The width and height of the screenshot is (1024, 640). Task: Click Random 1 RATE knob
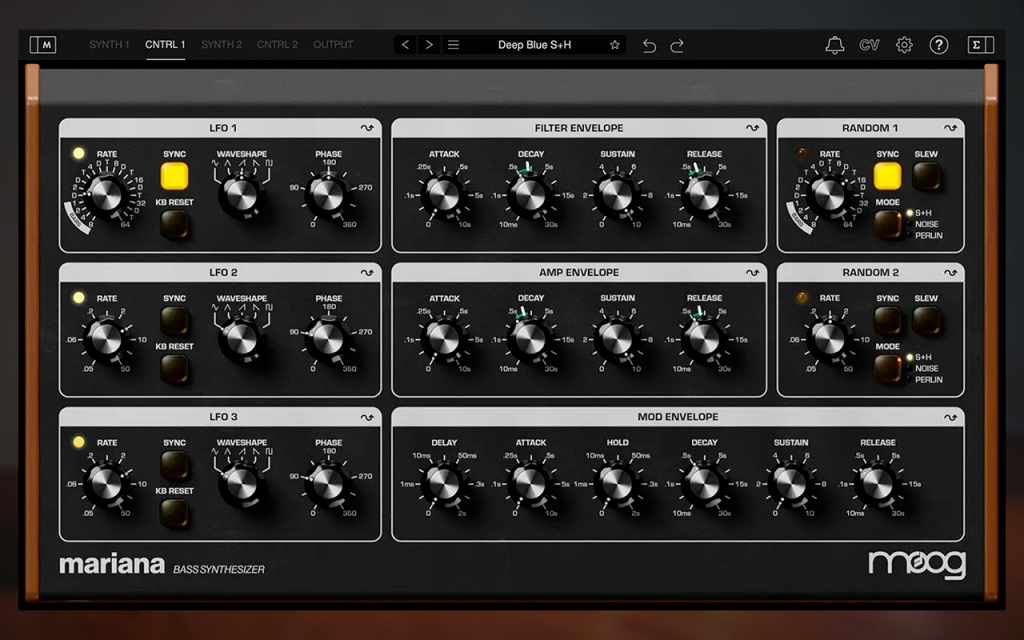click(x=829, y=194)
